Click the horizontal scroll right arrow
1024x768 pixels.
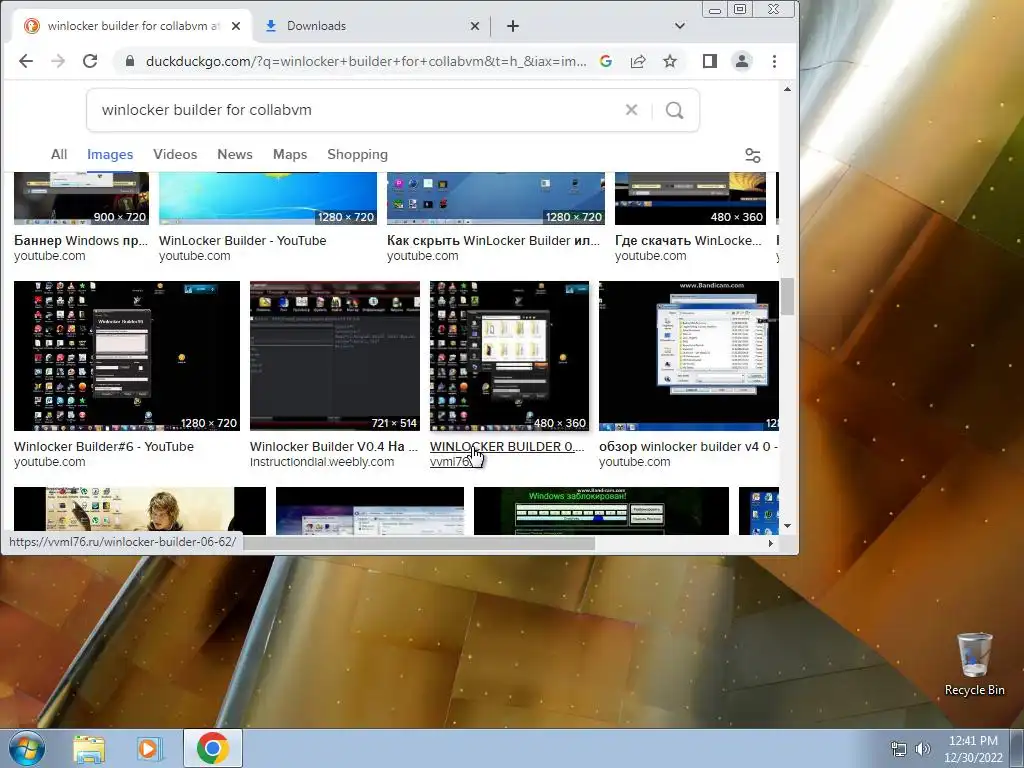[771, 543]
